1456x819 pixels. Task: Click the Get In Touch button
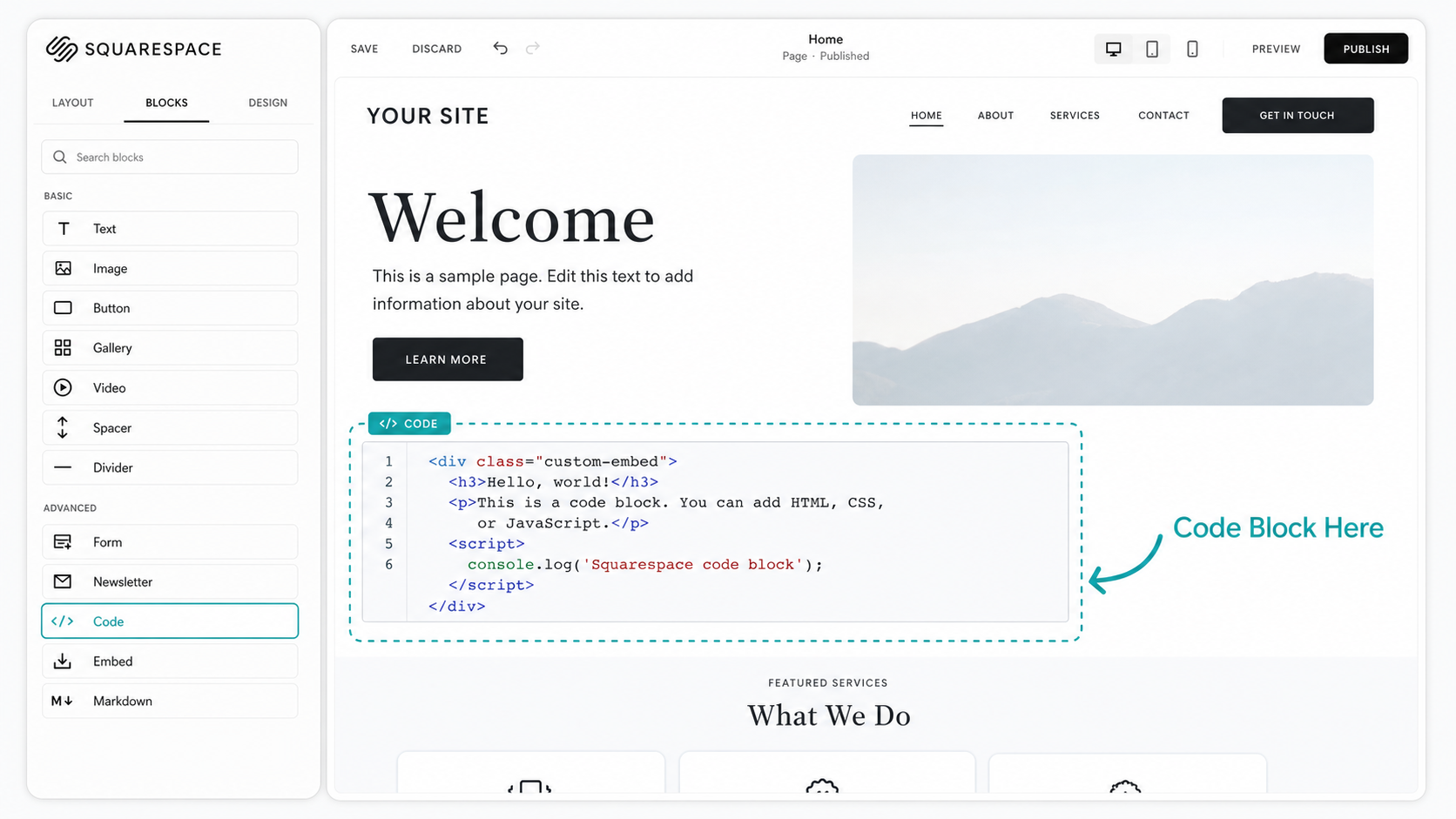coord(1298,115)
